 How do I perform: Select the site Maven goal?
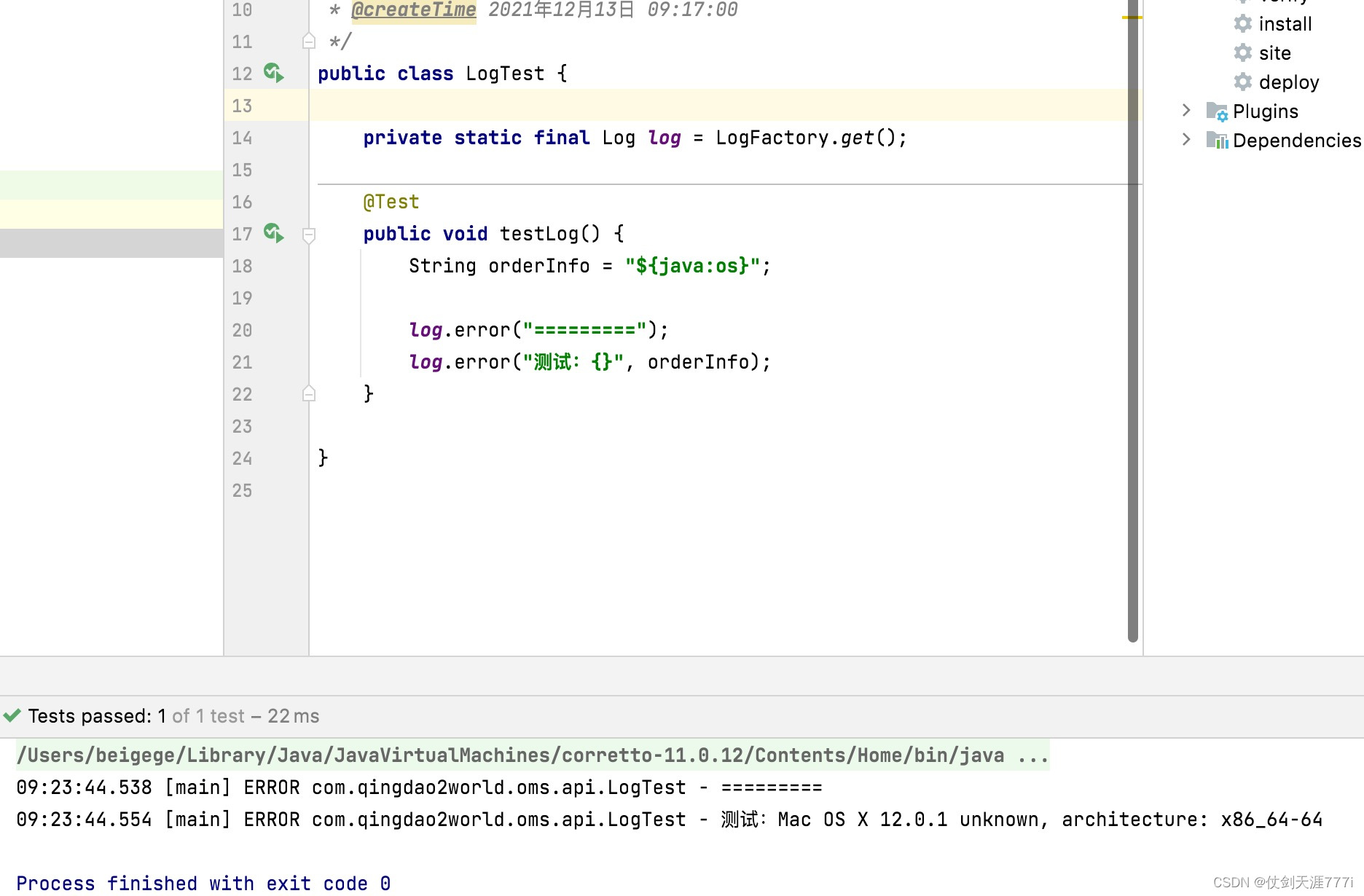pos(1275,53)
